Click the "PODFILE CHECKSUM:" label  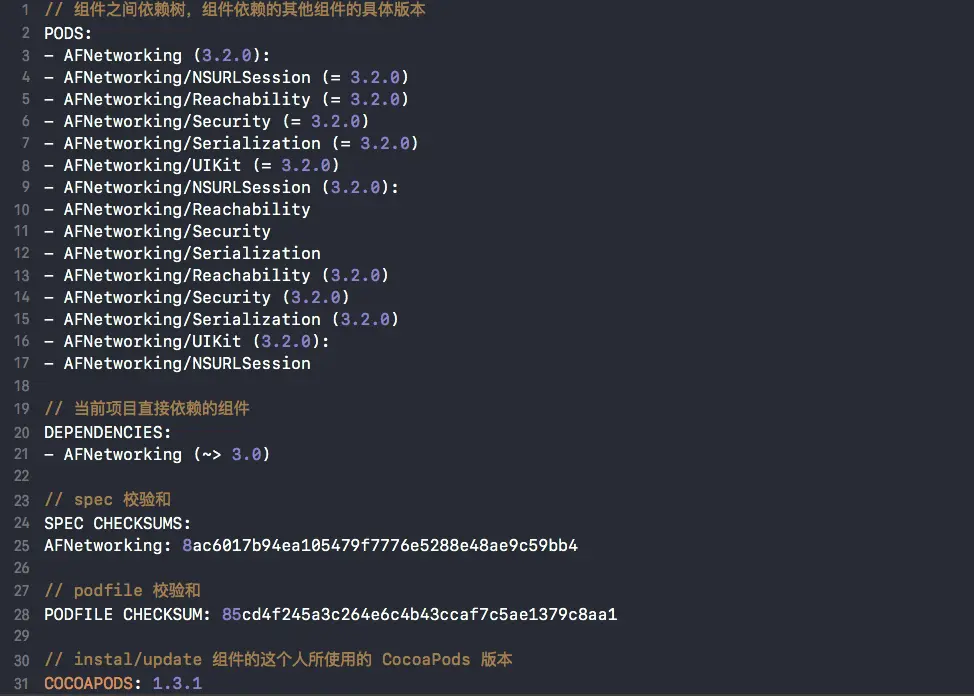click(127, 615)
